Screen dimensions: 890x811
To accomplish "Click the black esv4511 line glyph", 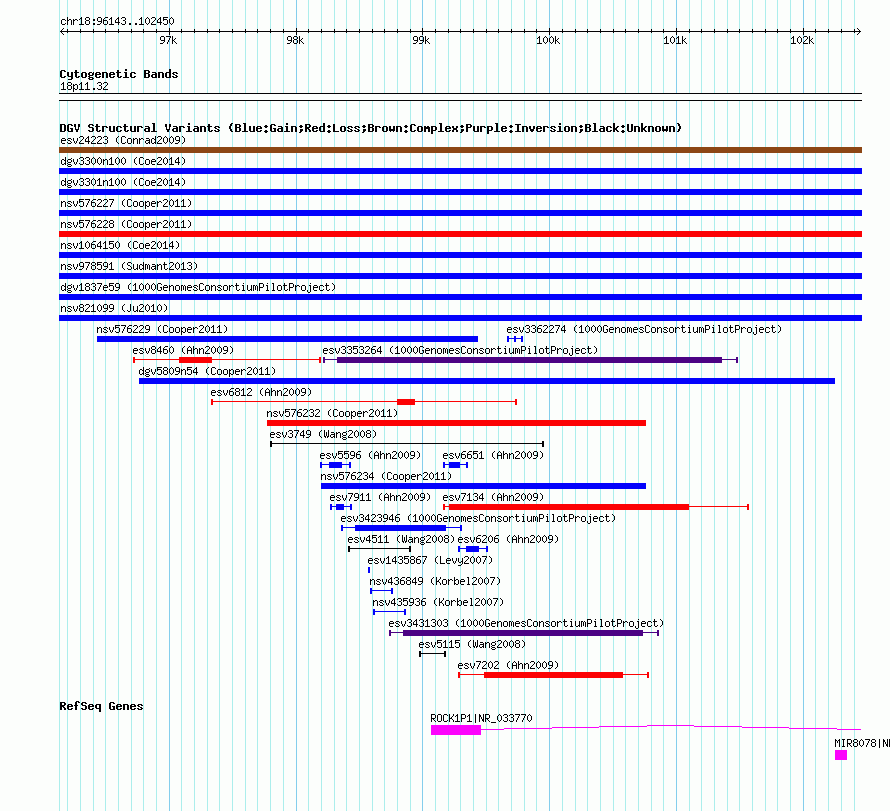I will tap(379, 549).
